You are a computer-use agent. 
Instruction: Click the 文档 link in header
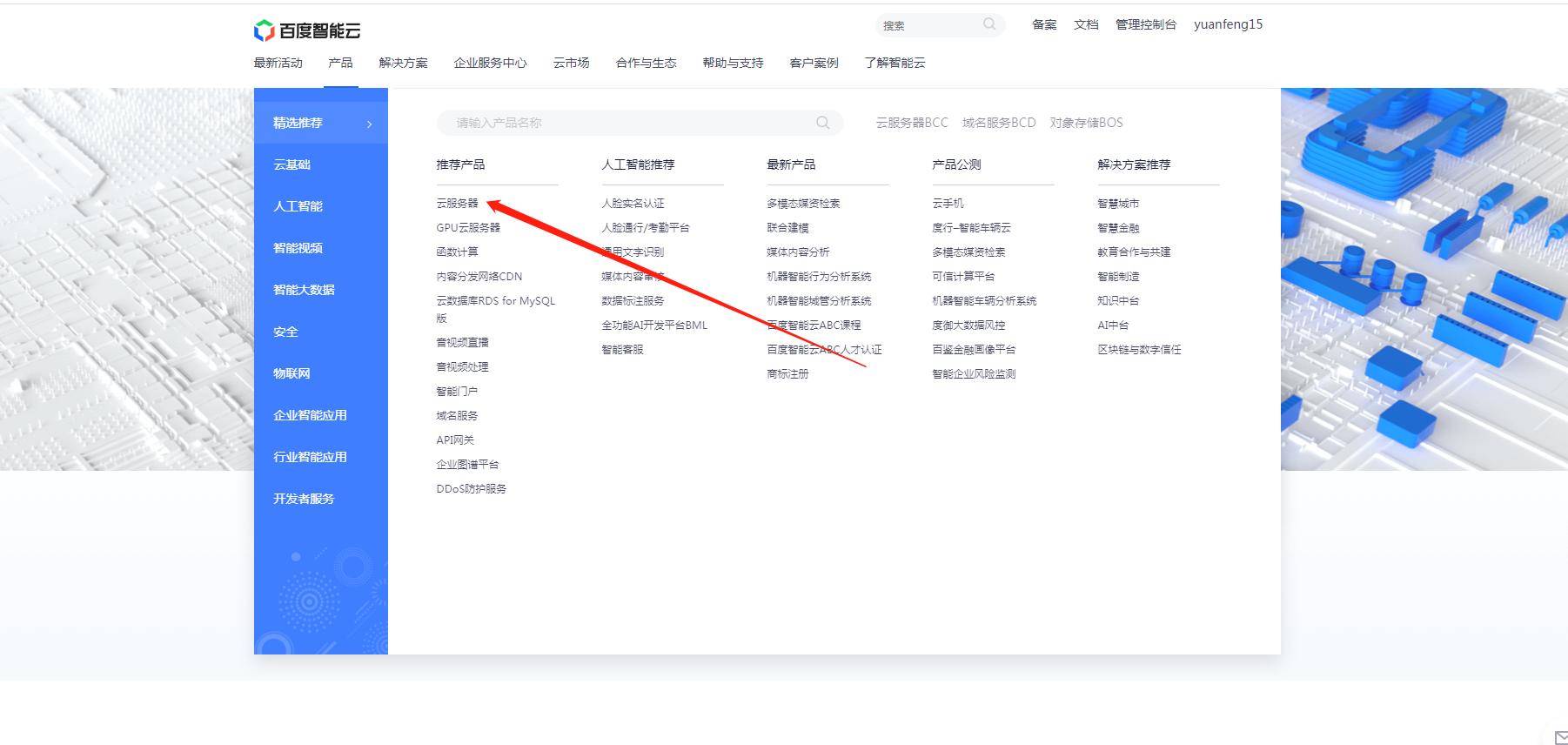1086,24
